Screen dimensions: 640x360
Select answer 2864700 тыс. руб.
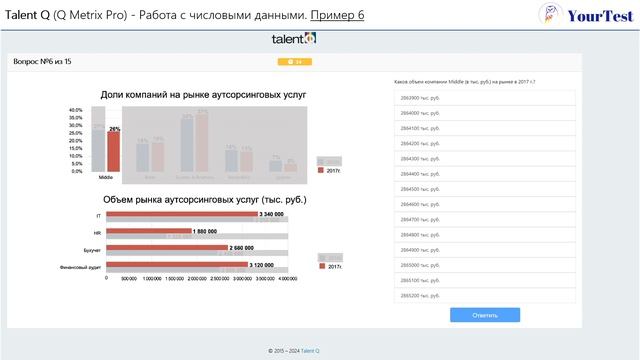click(x=485, y=220)
